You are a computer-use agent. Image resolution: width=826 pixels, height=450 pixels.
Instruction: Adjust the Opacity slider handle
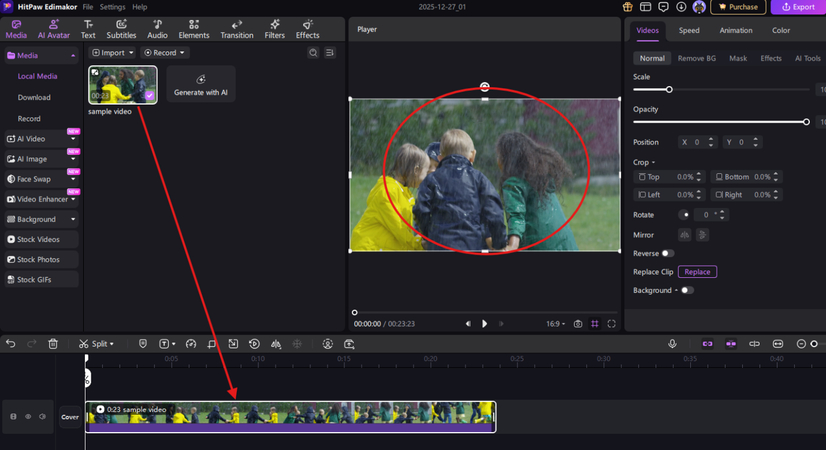806,122
